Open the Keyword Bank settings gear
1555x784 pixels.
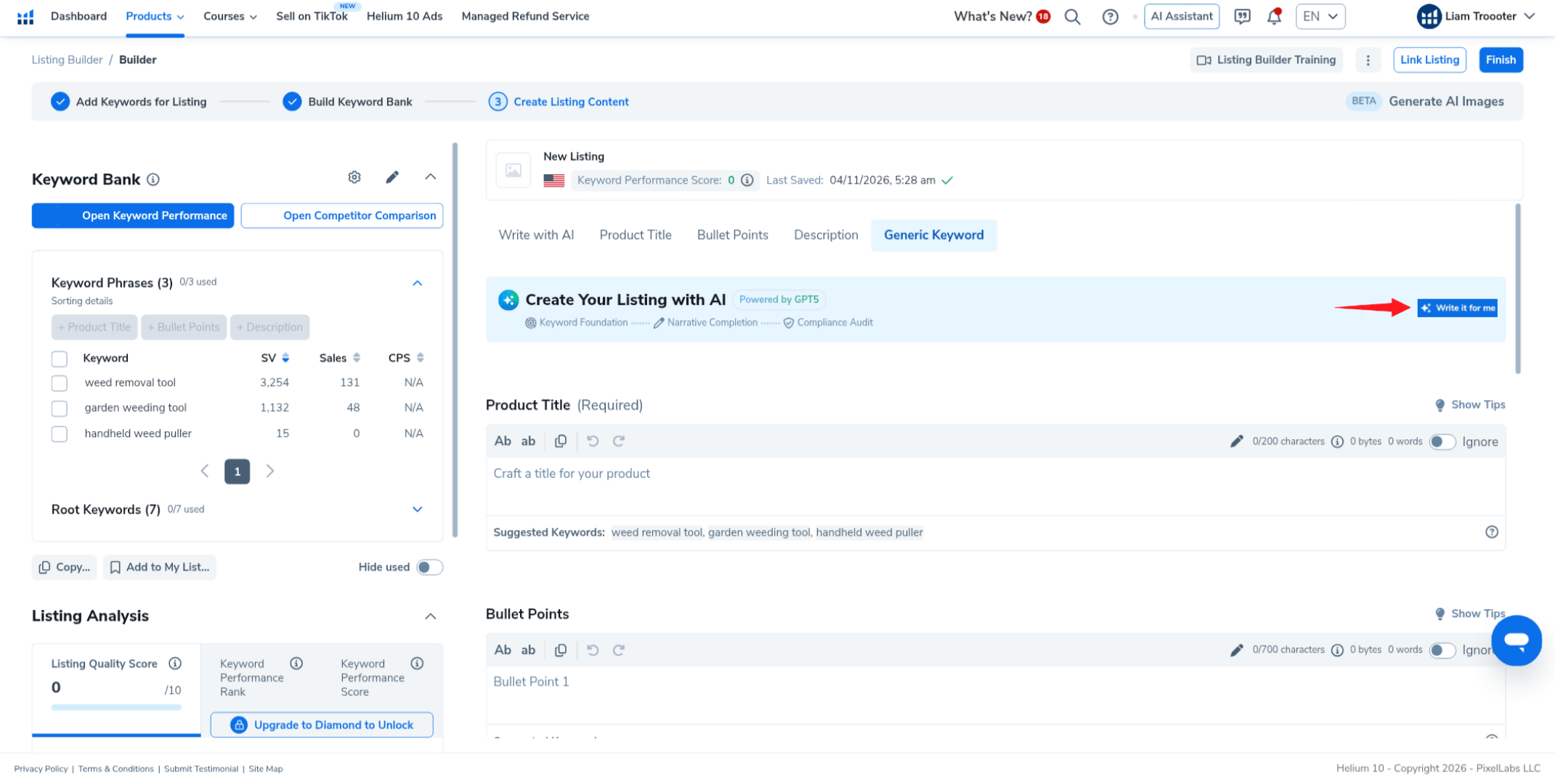pos(354,176)
